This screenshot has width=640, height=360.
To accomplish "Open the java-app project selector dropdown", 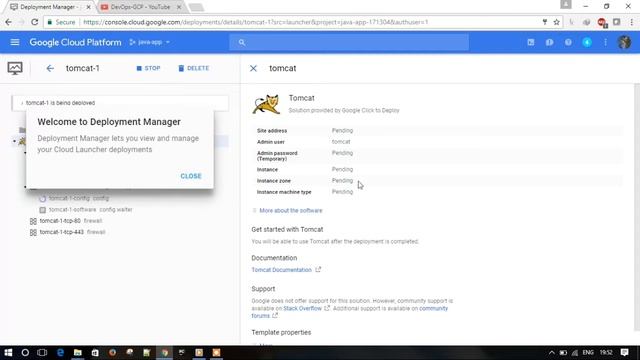I will 149,42.
